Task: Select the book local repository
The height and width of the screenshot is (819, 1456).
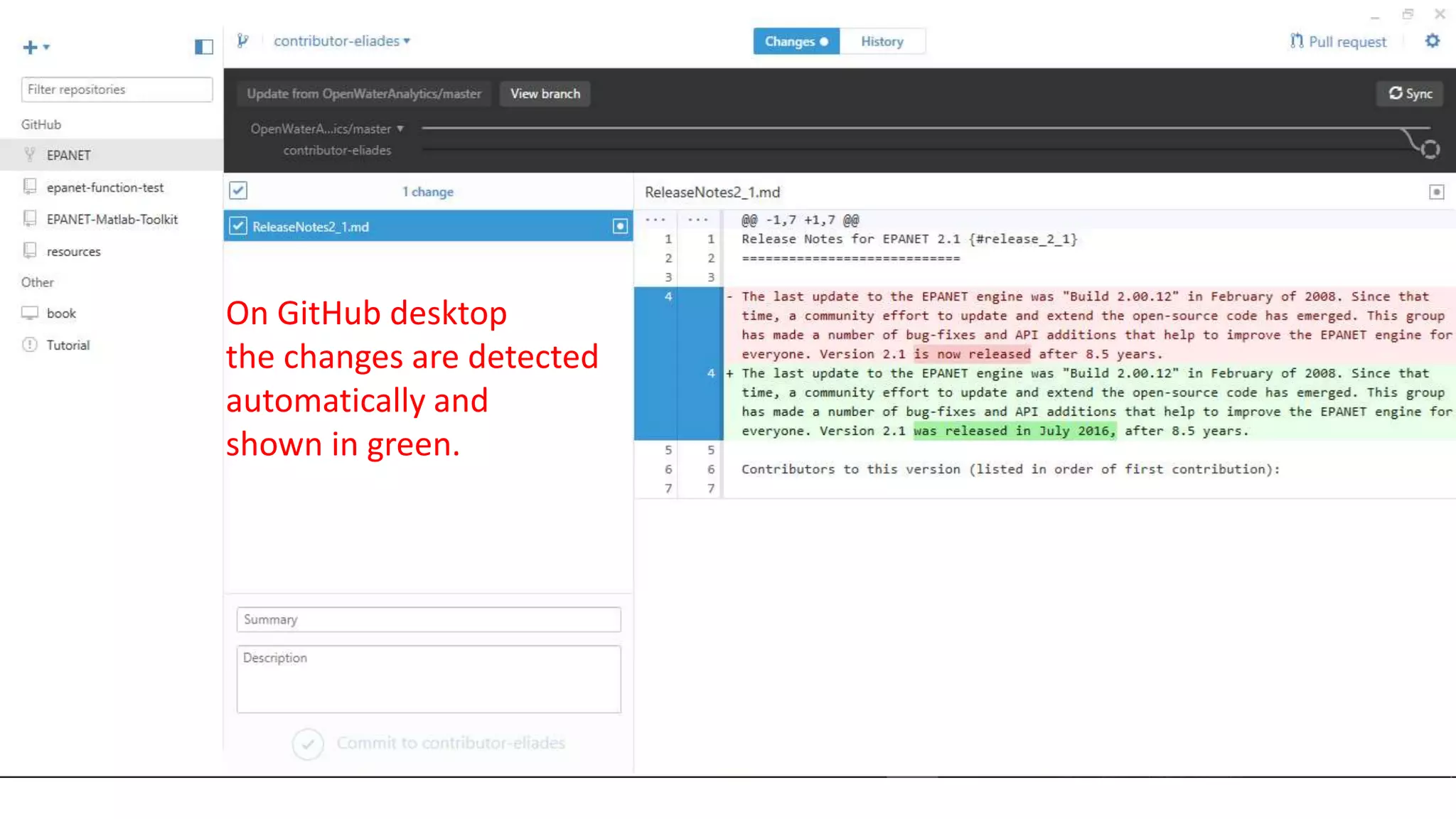Action: pos(112,314)
